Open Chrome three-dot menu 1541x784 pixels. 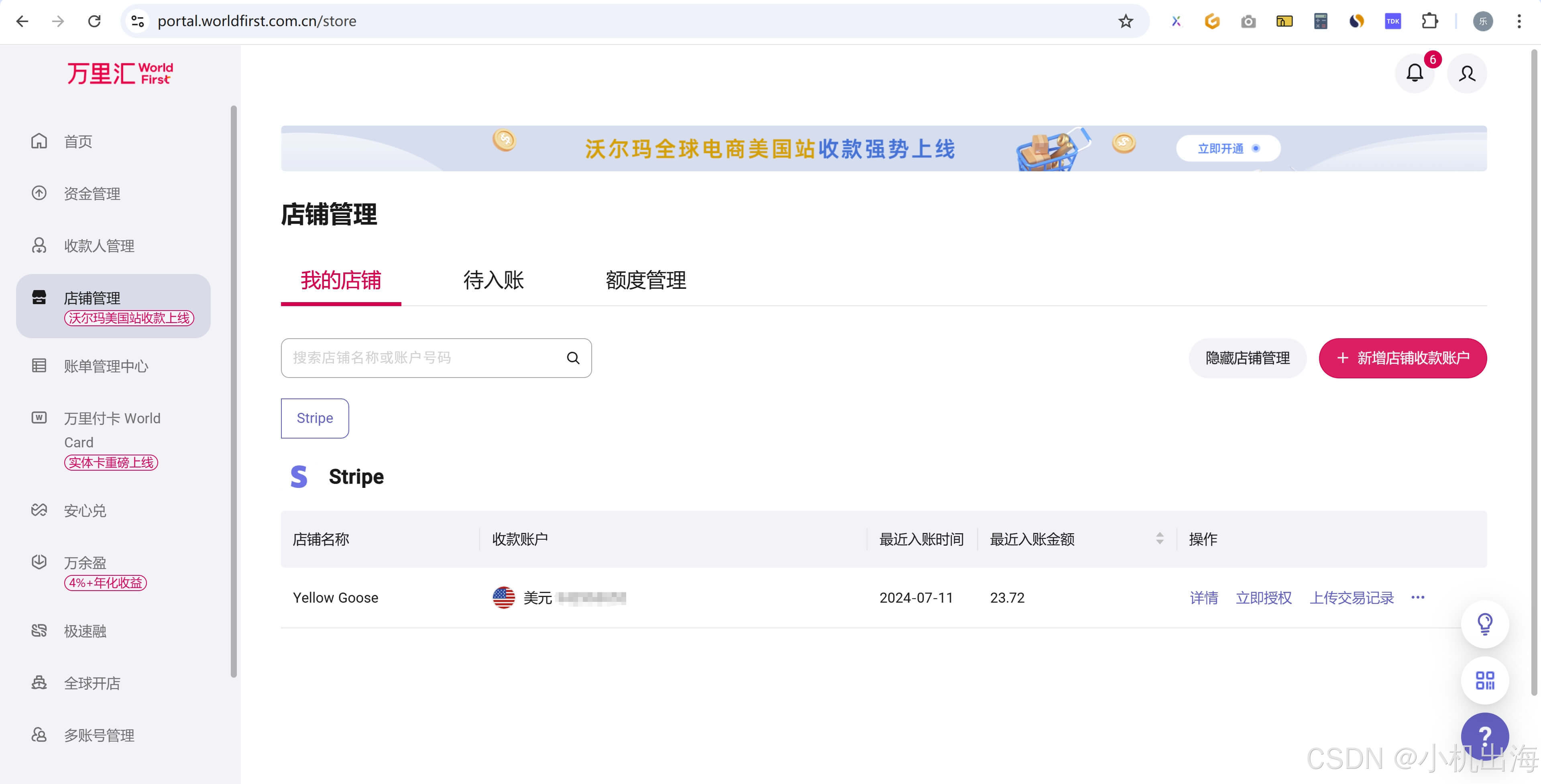[1519, 22]
